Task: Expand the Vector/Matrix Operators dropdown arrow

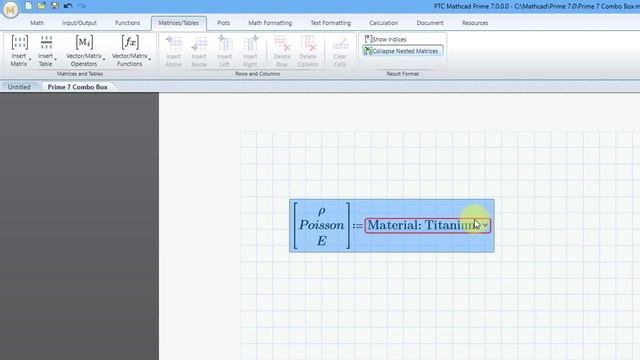Action: point(104,60)
